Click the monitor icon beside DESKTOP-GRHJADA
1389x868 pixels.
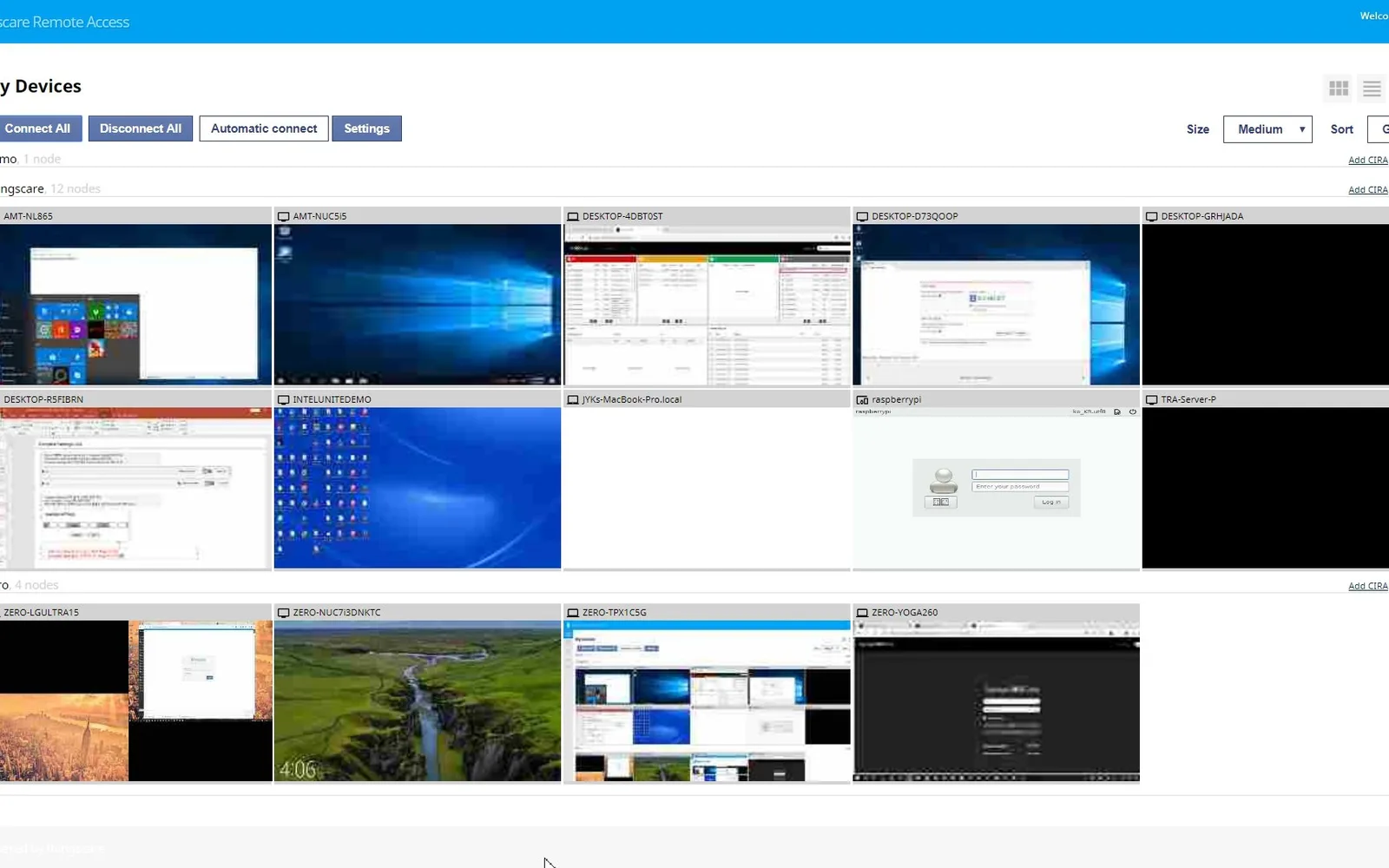(x=1152, y=216)
